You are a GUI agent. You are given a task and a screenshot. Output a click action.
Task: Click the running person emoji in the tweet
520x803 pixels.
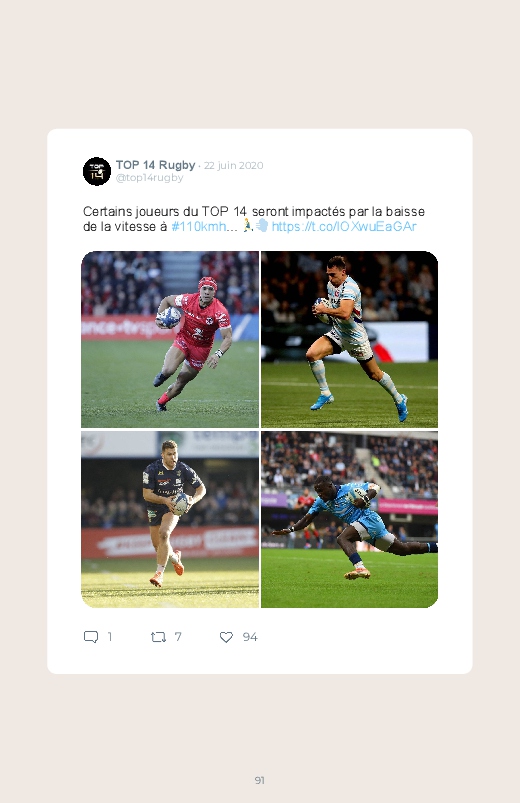(x=247, y=225)
